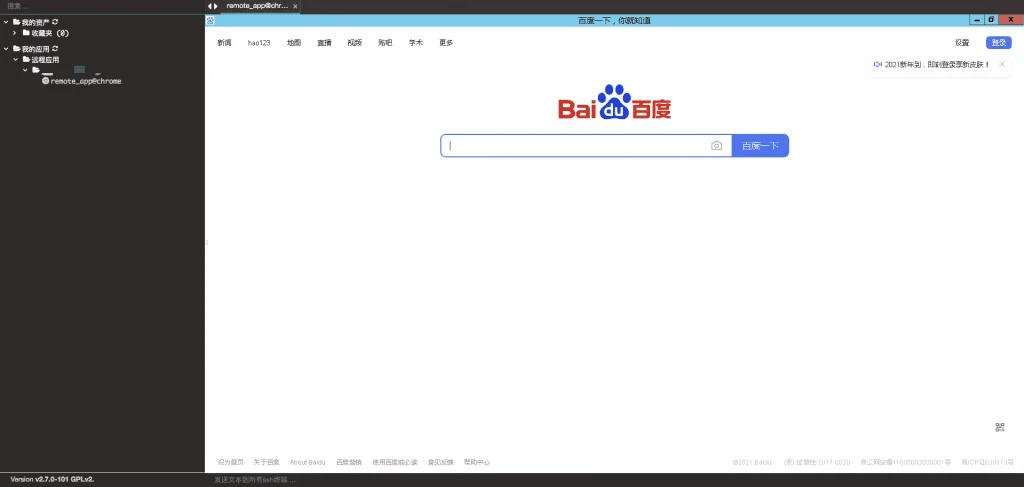The height and width of the screenshot is (487, 1024).
Task: Click the send text to ssh terminals field
Action: tap(614, 480)
